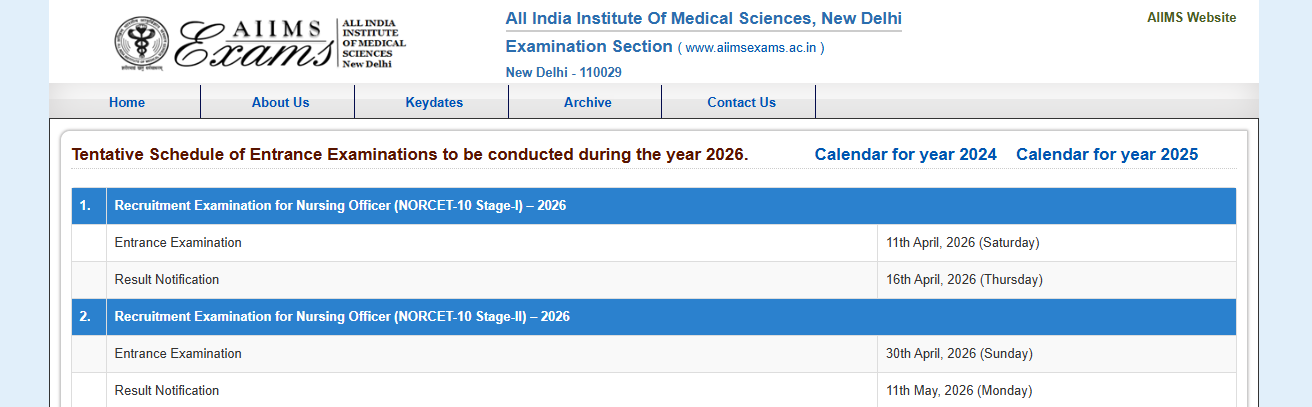Open the Contact Us page

(741, 102)
